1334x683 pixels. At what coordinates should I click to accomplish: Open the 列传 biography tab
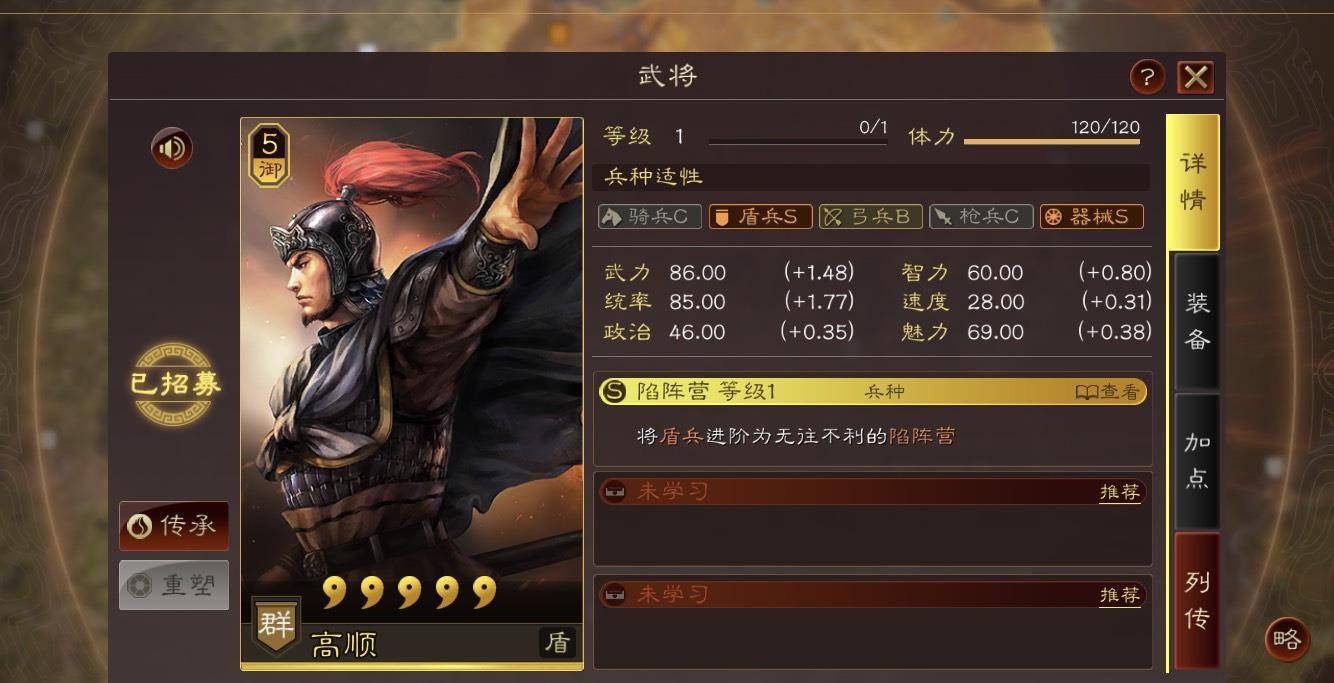point(1197,600)
